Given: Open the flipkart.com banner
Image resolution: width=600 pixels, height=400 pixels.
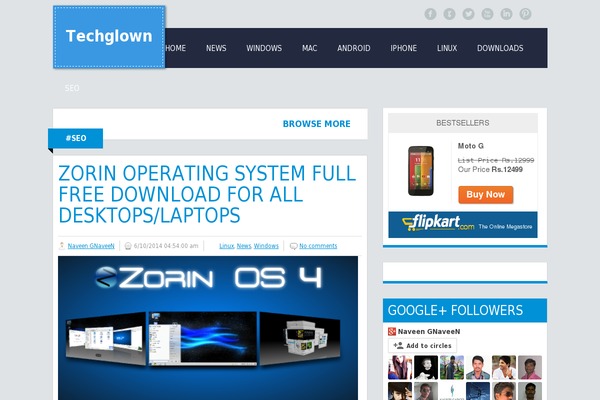Looking at the screenshot, I should pyautogui.click(x=463, y=224).
